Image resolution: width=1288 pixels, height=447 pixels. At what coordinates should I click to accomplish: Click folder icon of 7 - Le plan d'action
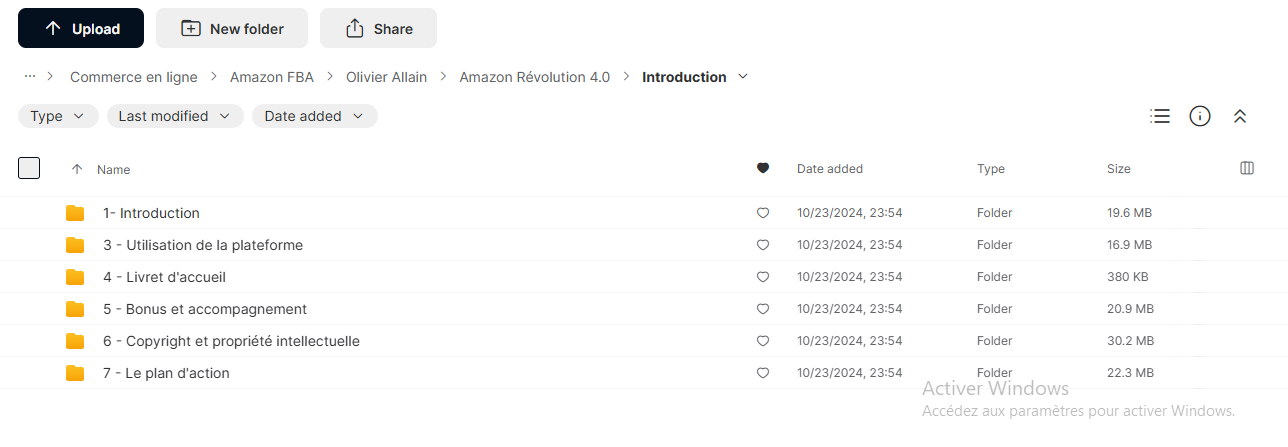pyautogui.click(x=75, y=373)
